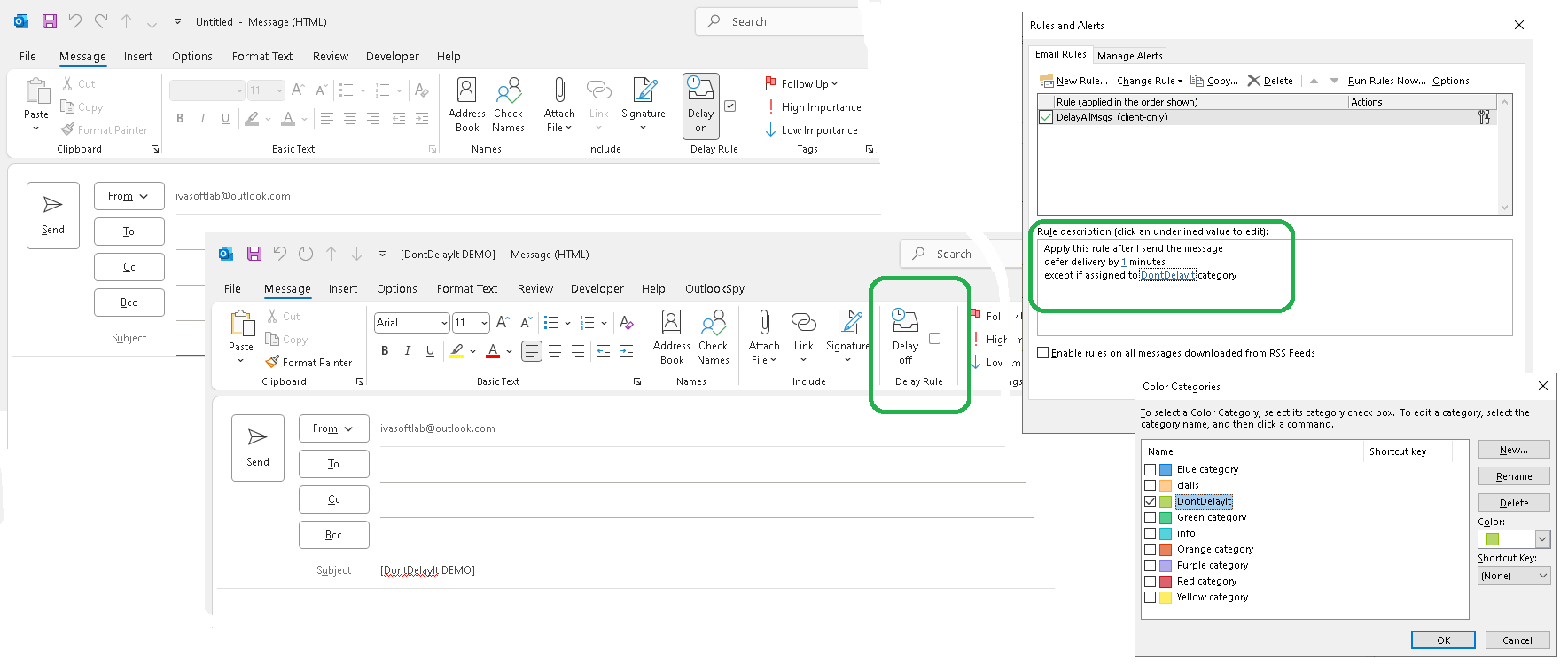Click Orange category color swatch
This screenshot has width=1568, height=667.
pyautogui.click(x=1166, y=550)
